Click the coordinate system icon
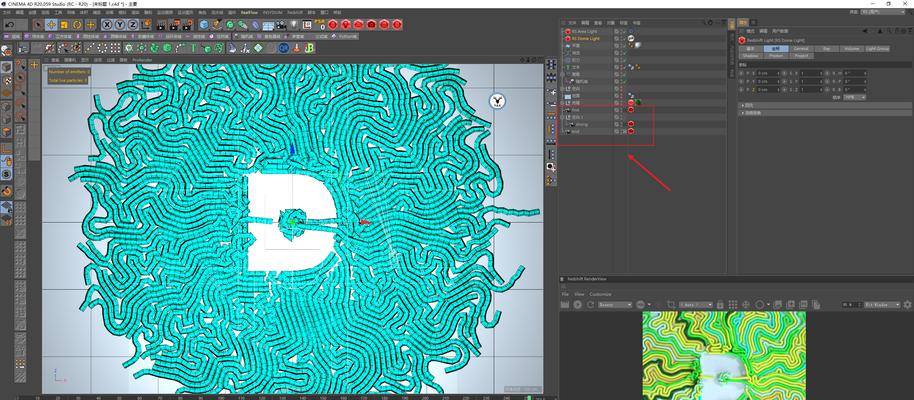 tap(146, 24)
